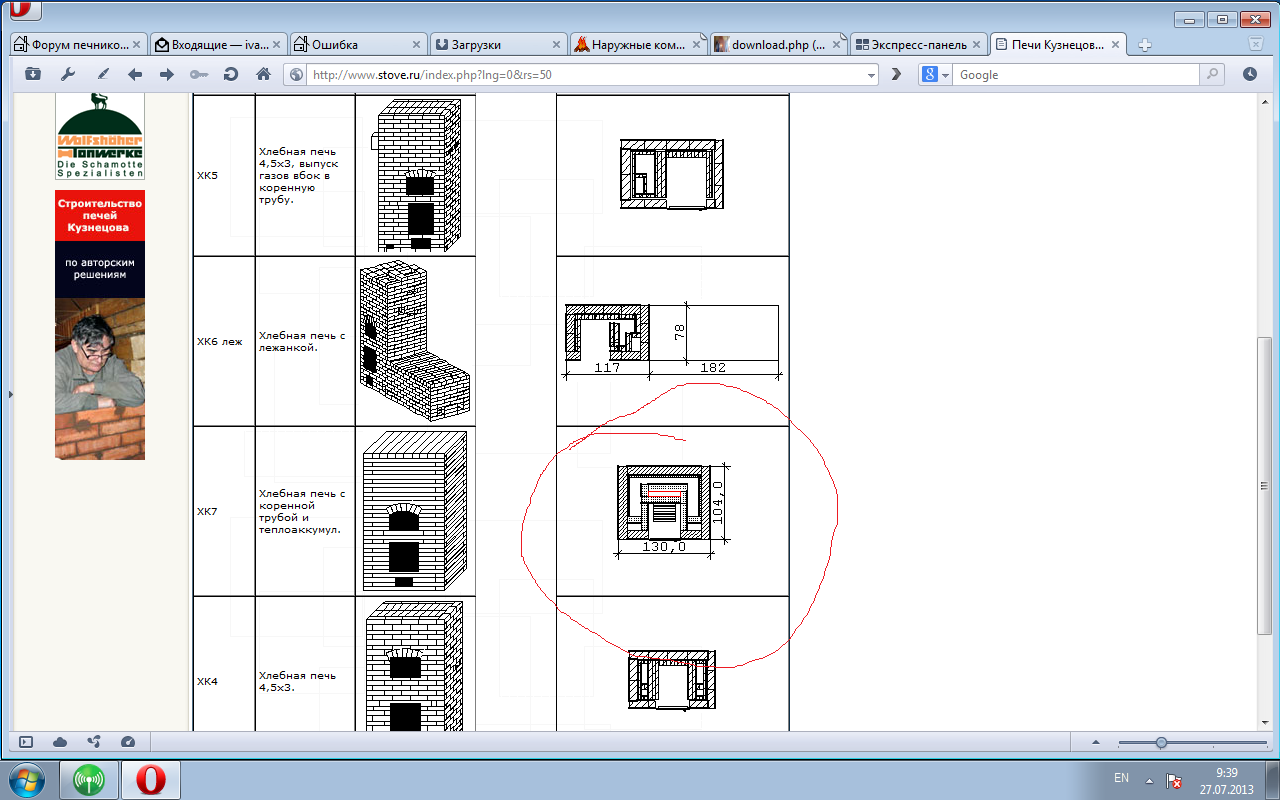The image size is (1280, 800).
Task: Open the history clock icon
Action: (x=1249, y=74)
